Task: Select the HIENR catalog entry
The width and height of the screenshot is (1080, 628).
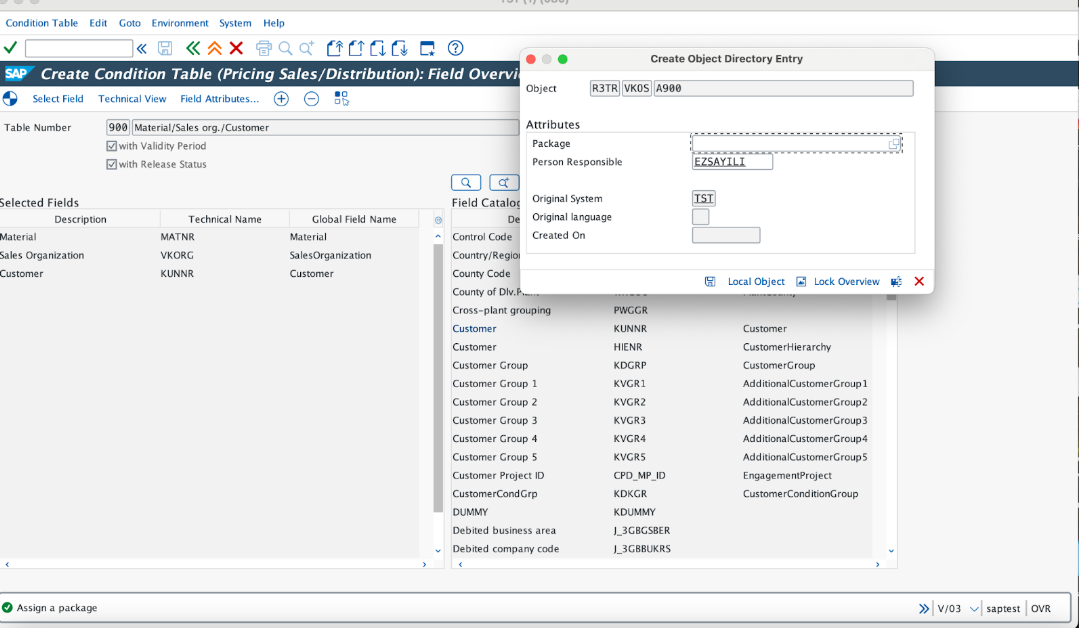Action: [627, 347]
